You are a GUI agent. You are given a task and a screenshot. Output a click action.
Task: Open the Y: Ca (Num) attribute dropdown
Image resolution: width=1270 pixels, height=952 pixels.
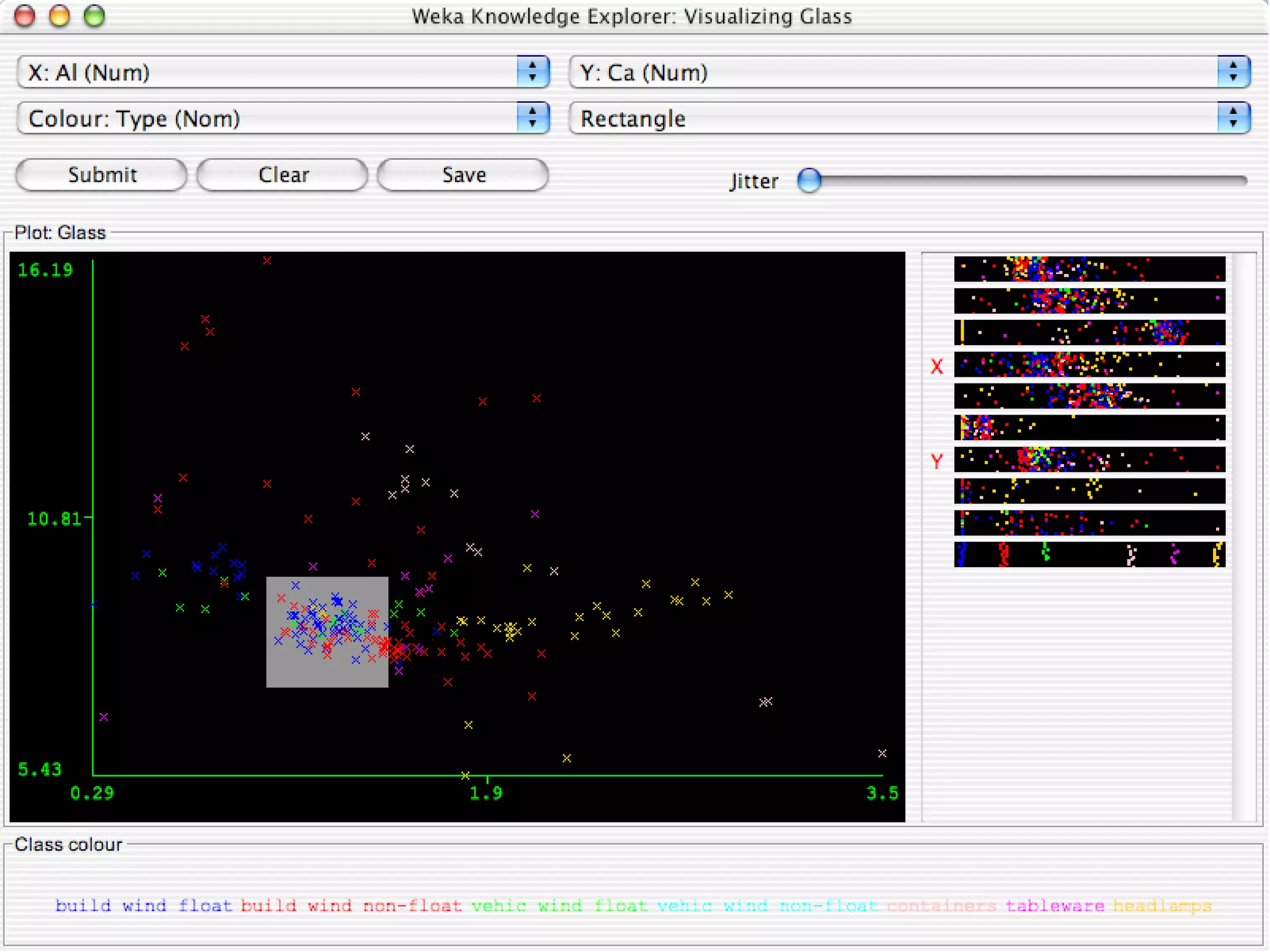908,73
